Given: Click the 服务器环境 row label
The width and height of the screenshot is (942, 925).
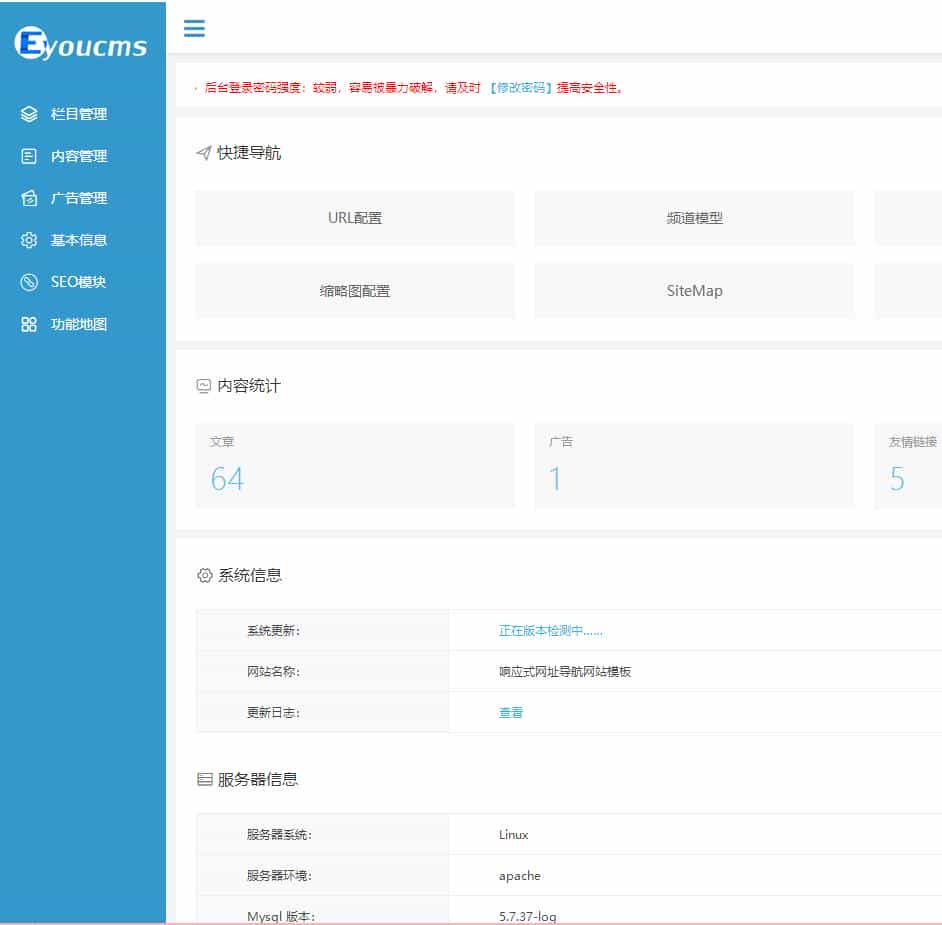Looking at the screenshot, I should [279, 876].
